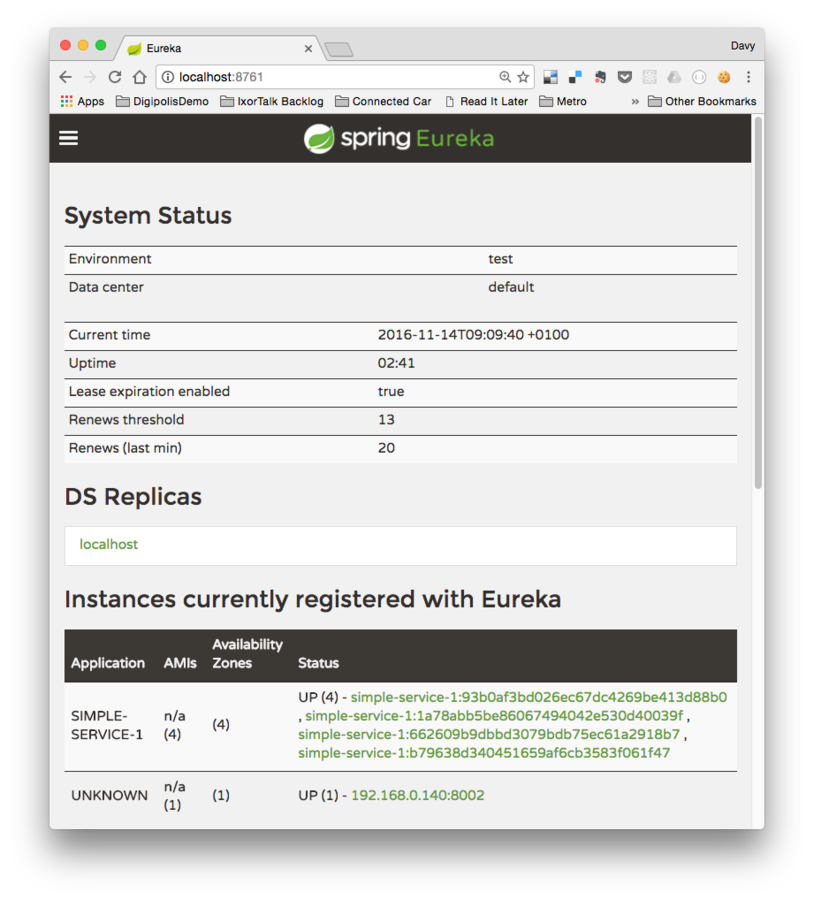Image resolution: width=814 pixels, height=900 pixels.
Task: Open a new tab with the new-tab button
Action: (339, 50)
